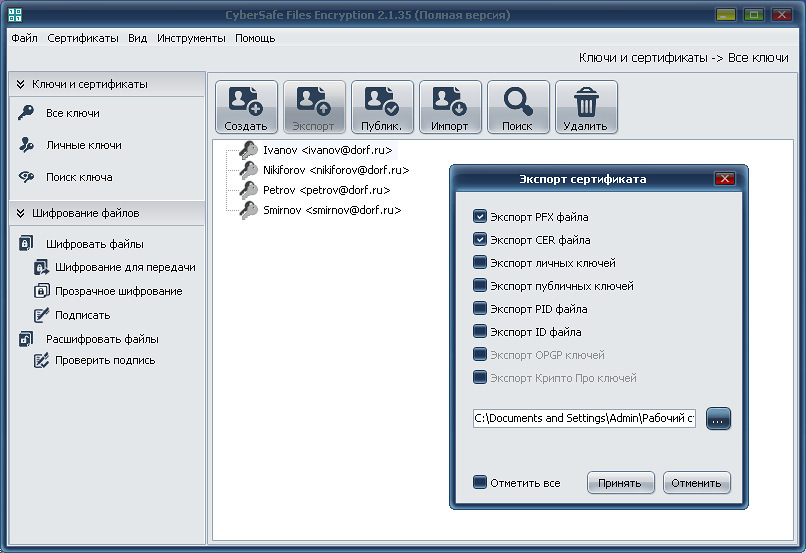Confirm export with Принять button
This screenshot has width=806, height=553.
click(x=620, y=483)
